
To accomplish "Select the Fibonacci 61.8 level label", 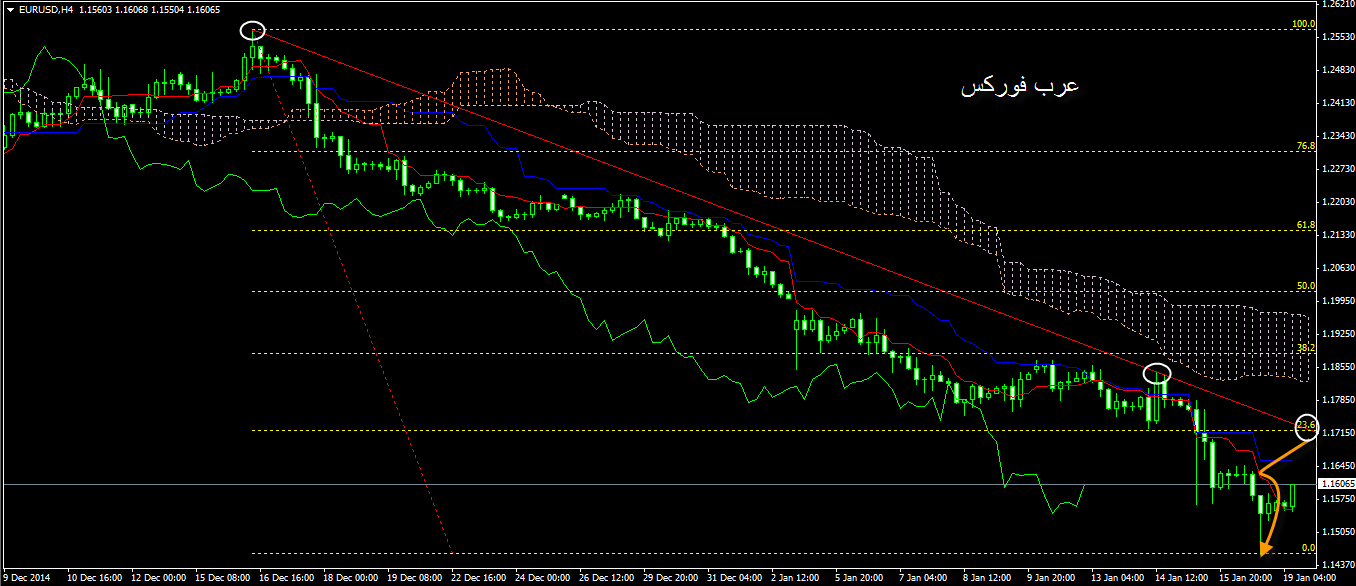I will coord(1305,225).
